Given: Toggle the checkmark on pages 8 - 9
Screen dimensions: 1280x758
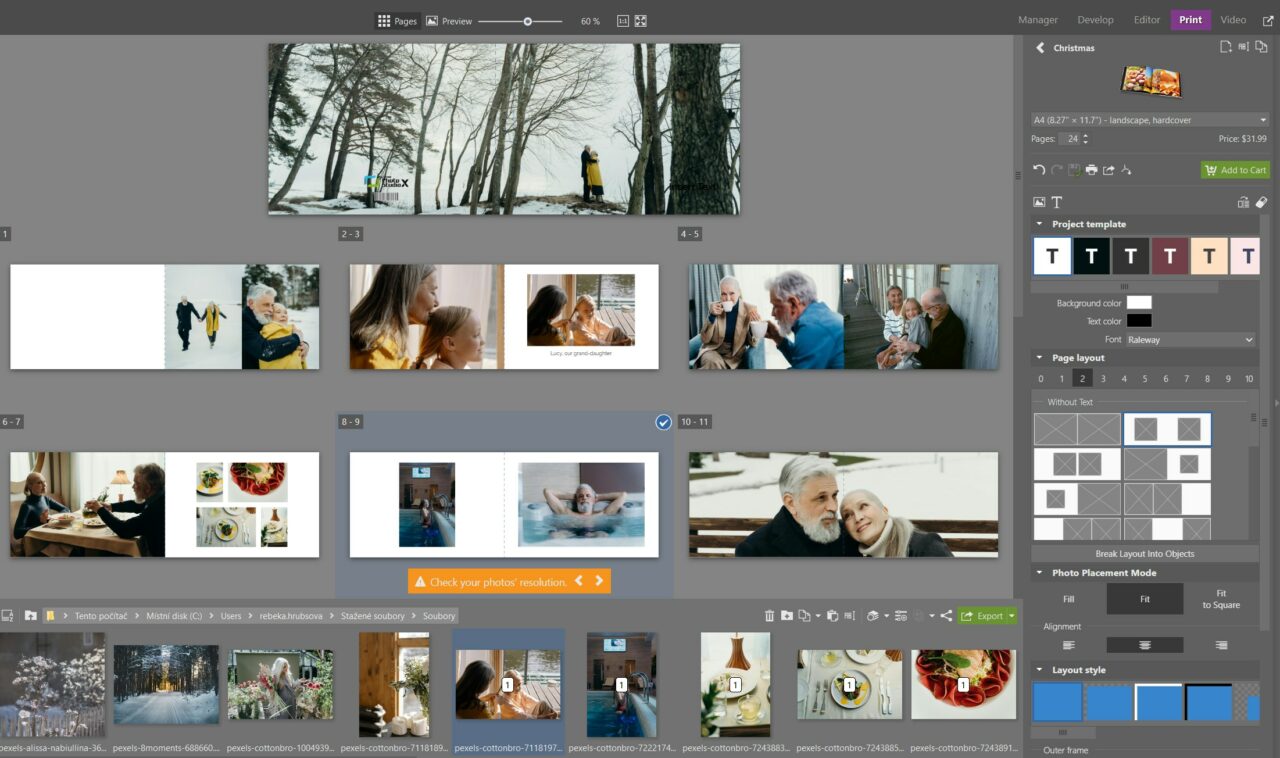Looking at the screenshot, I should [663, 422].
